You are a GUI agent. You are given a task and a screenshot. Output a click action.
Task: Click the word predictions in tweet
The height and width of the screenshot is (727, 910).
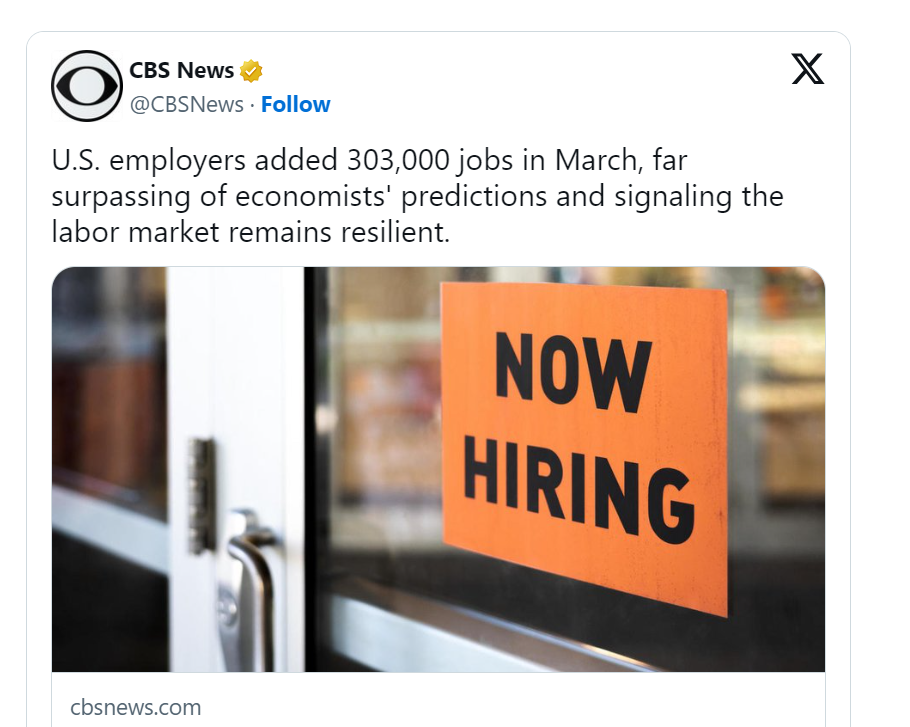click(x=474, y=197)
